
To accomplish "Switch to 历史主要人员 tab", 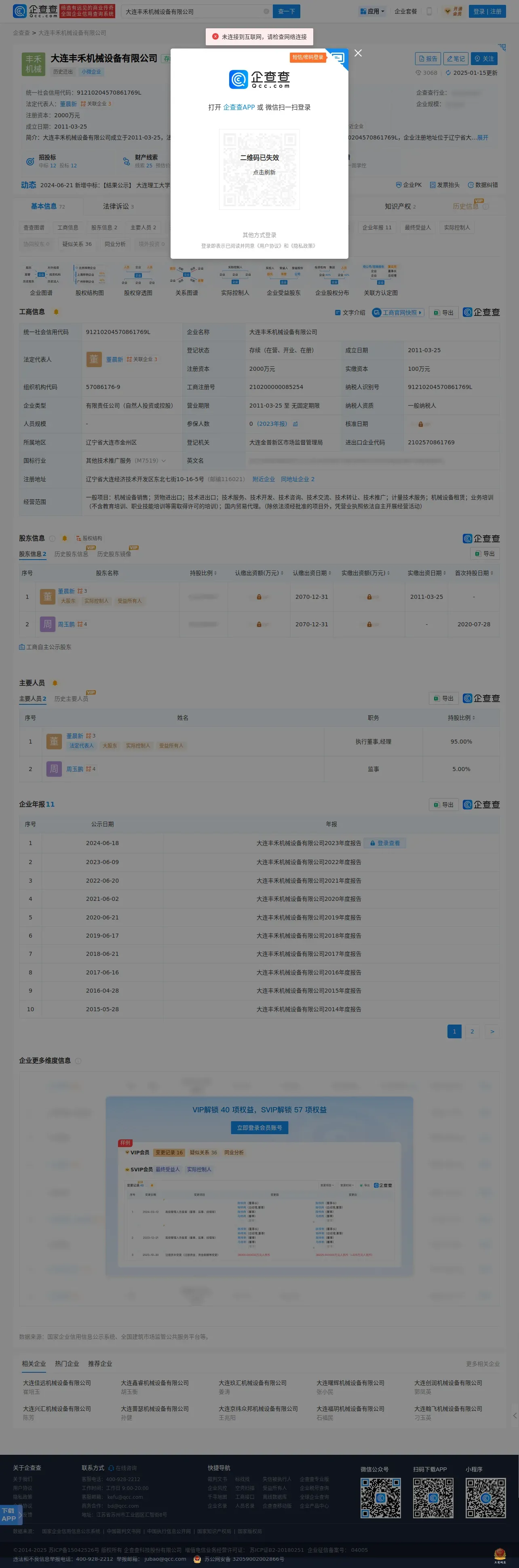I will 71,699.
